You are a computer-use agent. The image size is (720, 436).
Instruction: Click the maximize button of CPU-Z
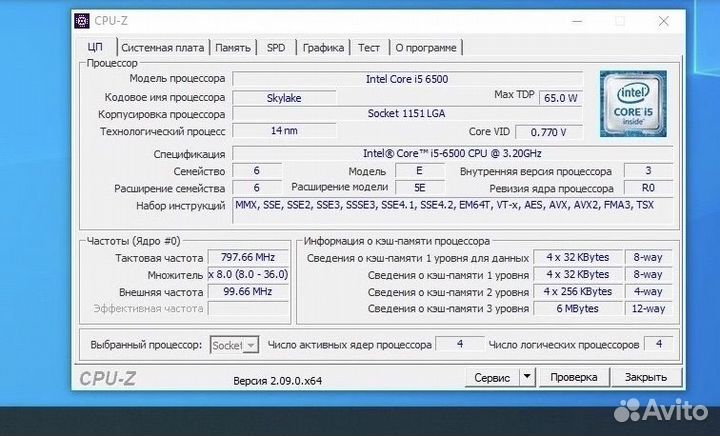(x=620, y=21)
